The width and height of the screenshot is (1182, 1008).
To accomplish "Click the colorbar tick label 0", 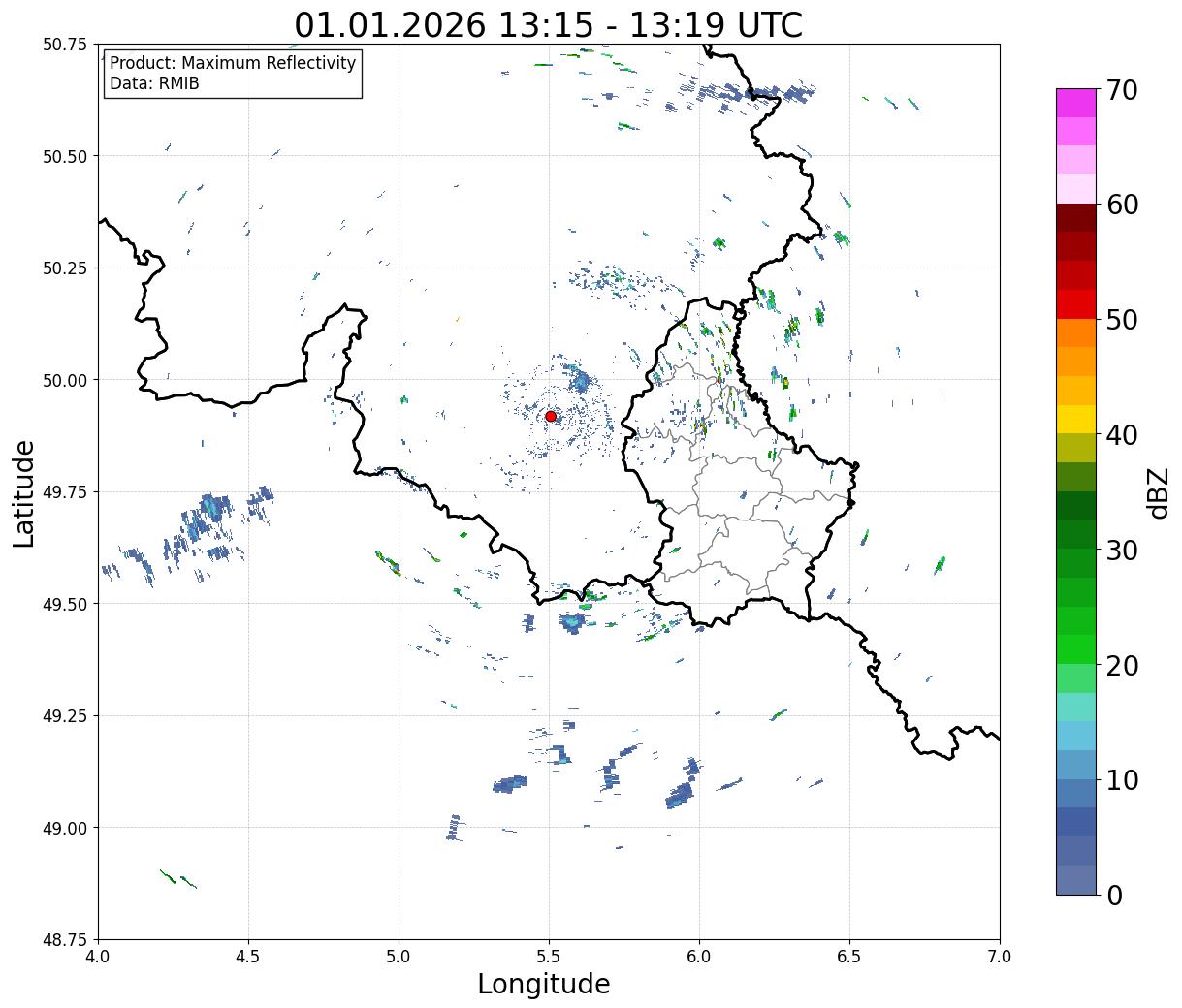I will (1114, 896).
